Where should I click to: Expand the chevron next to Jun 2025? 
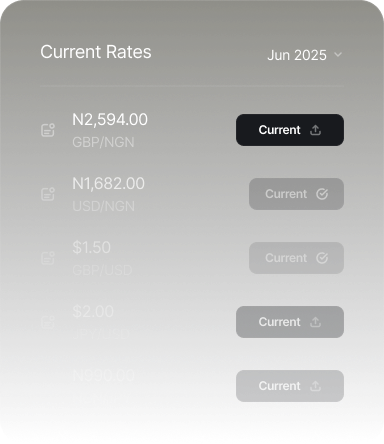pos(338,54)
